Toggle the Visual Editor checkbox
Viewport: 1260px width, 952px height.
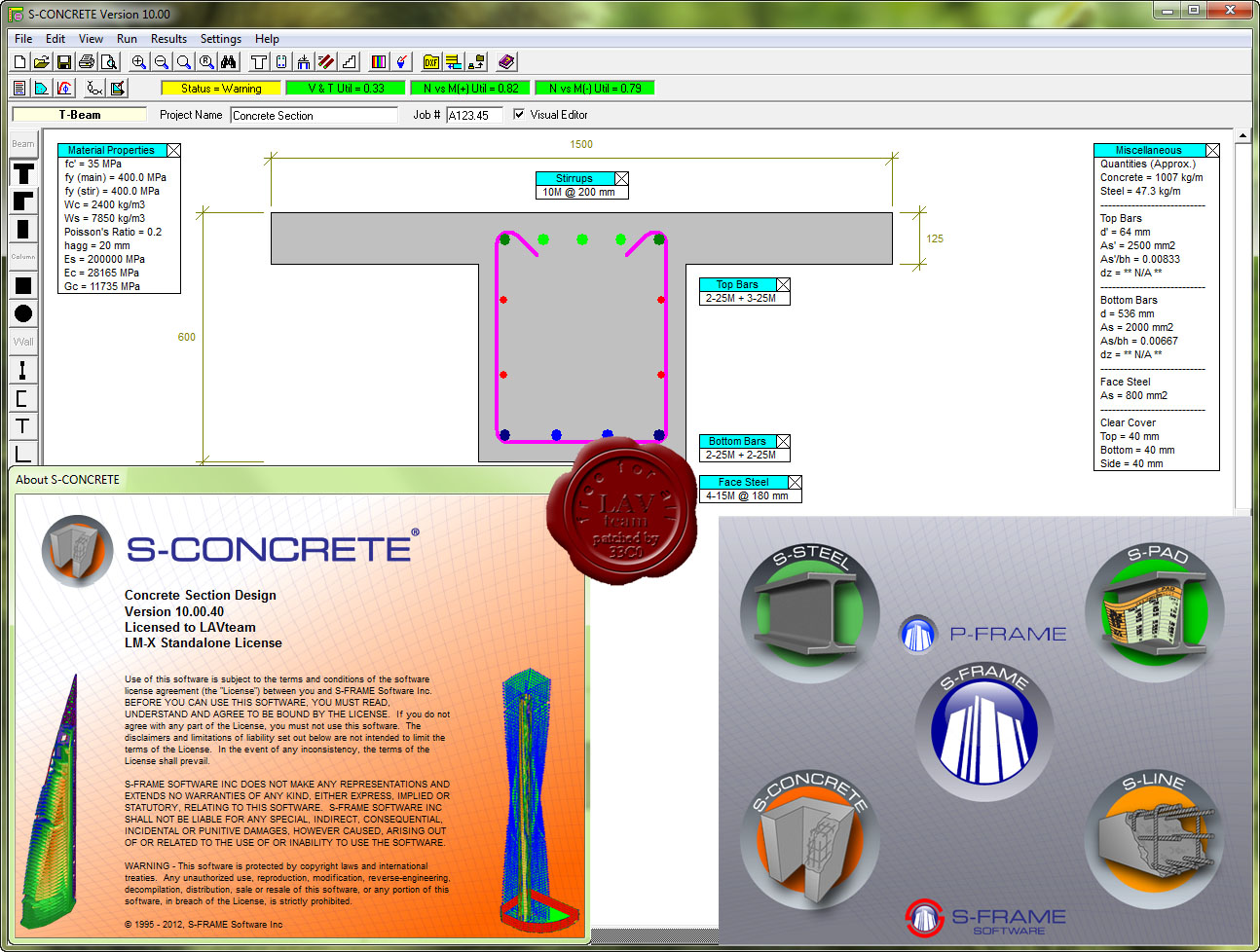pyautogui.click(x=519, y=114)
